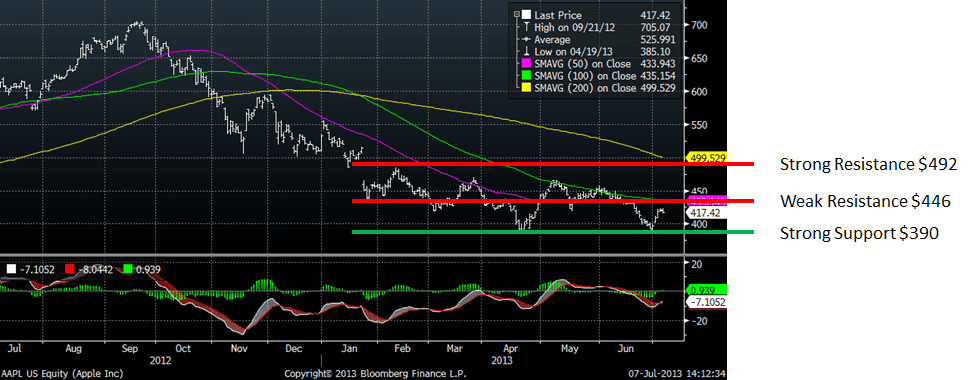Click the green SMAVG (100) color swatch
This screenshot has height=380, width=970.
526,76
